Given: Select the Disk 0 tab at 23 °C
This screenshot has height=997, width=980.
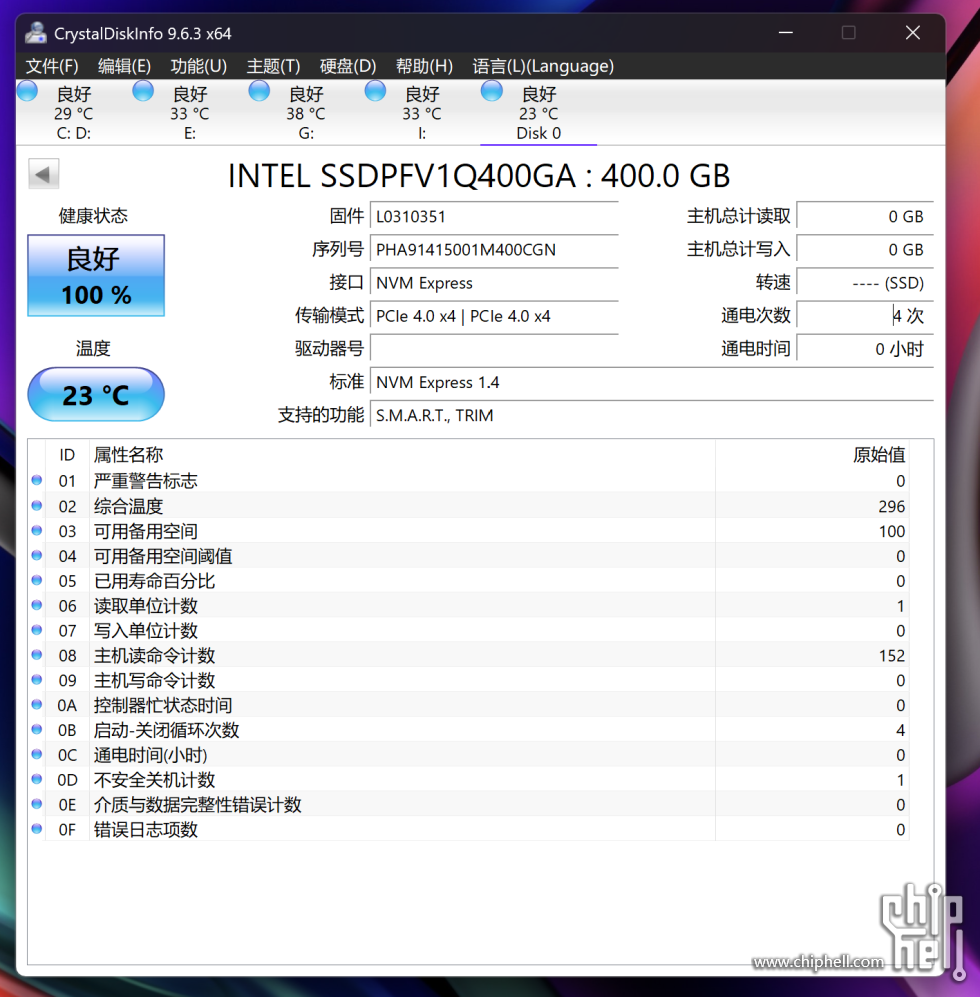Looking at the screenshot, I should [x=539, y=113].
